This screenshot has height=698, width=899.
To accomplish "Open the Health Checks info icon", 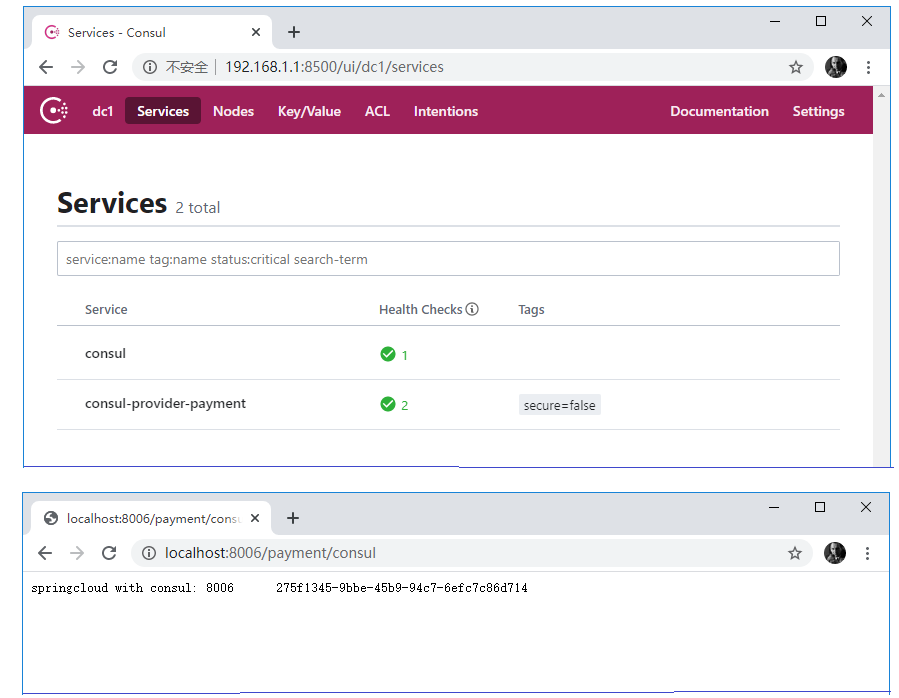I will point(472,309).
